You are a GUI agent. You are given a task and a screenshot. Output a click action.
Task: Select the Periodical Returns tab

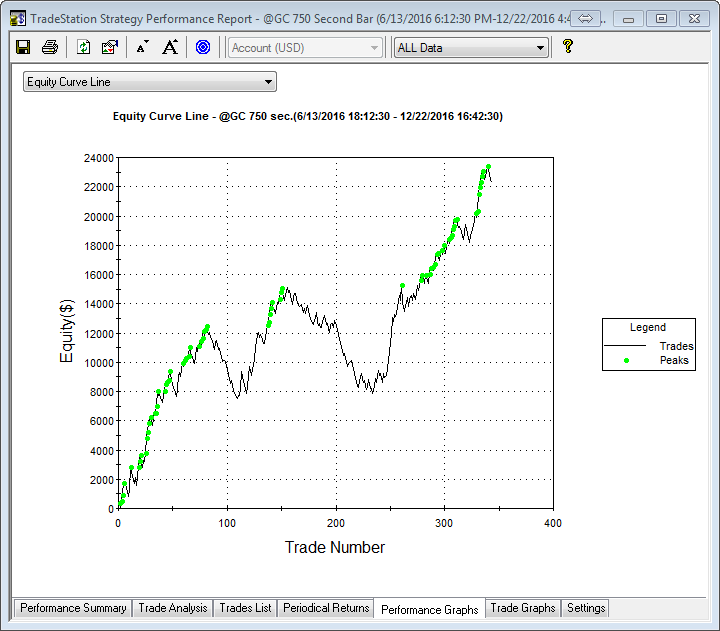[326, 608]
